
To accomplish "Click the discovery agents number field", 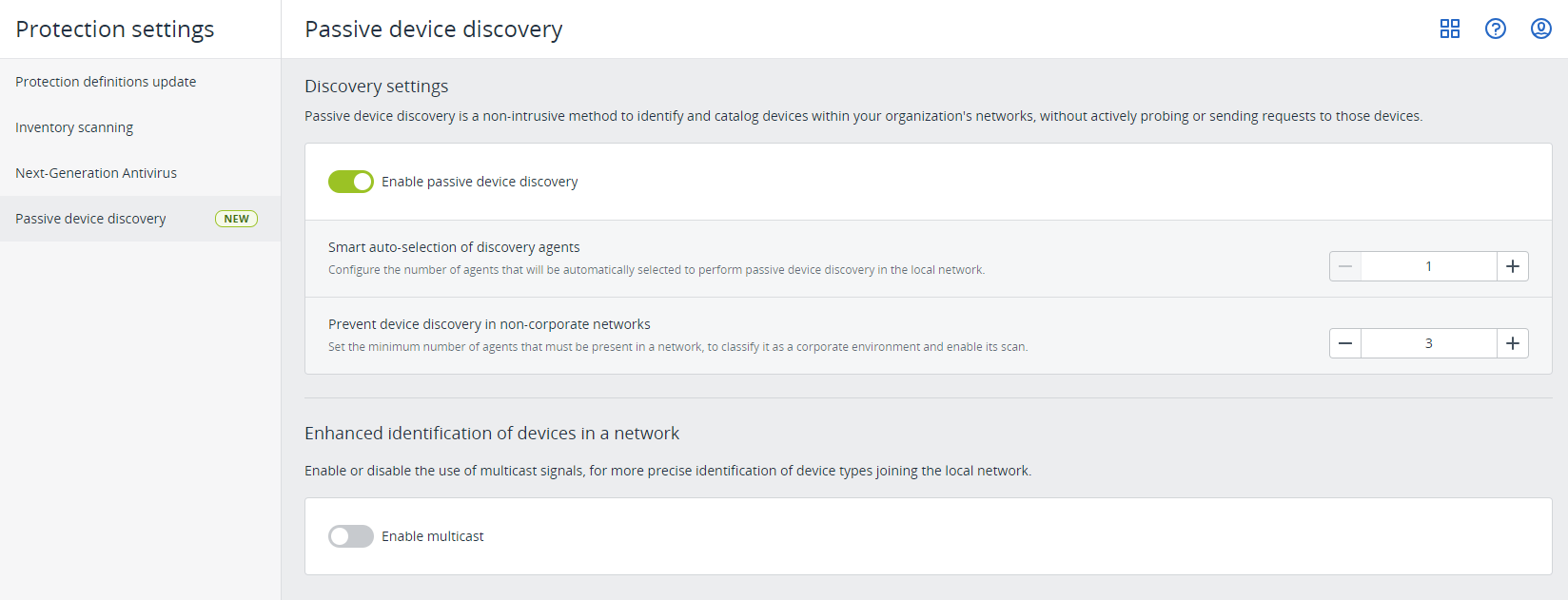I will click(1429, 266).
